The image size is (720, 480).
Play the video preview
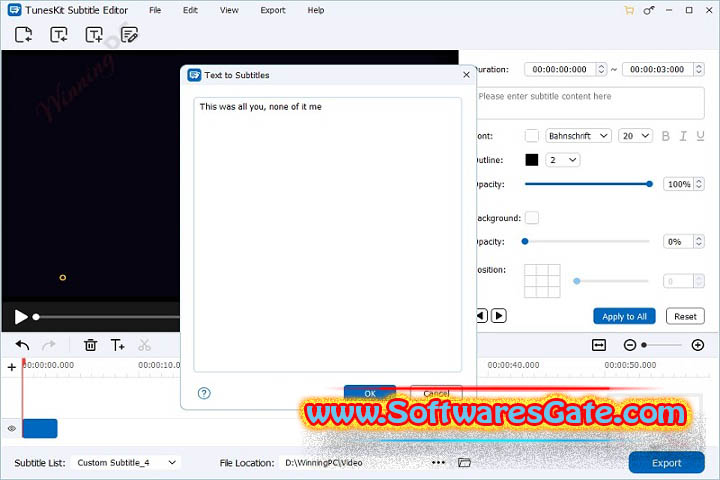pyautogui.click(x=20, y=317)
